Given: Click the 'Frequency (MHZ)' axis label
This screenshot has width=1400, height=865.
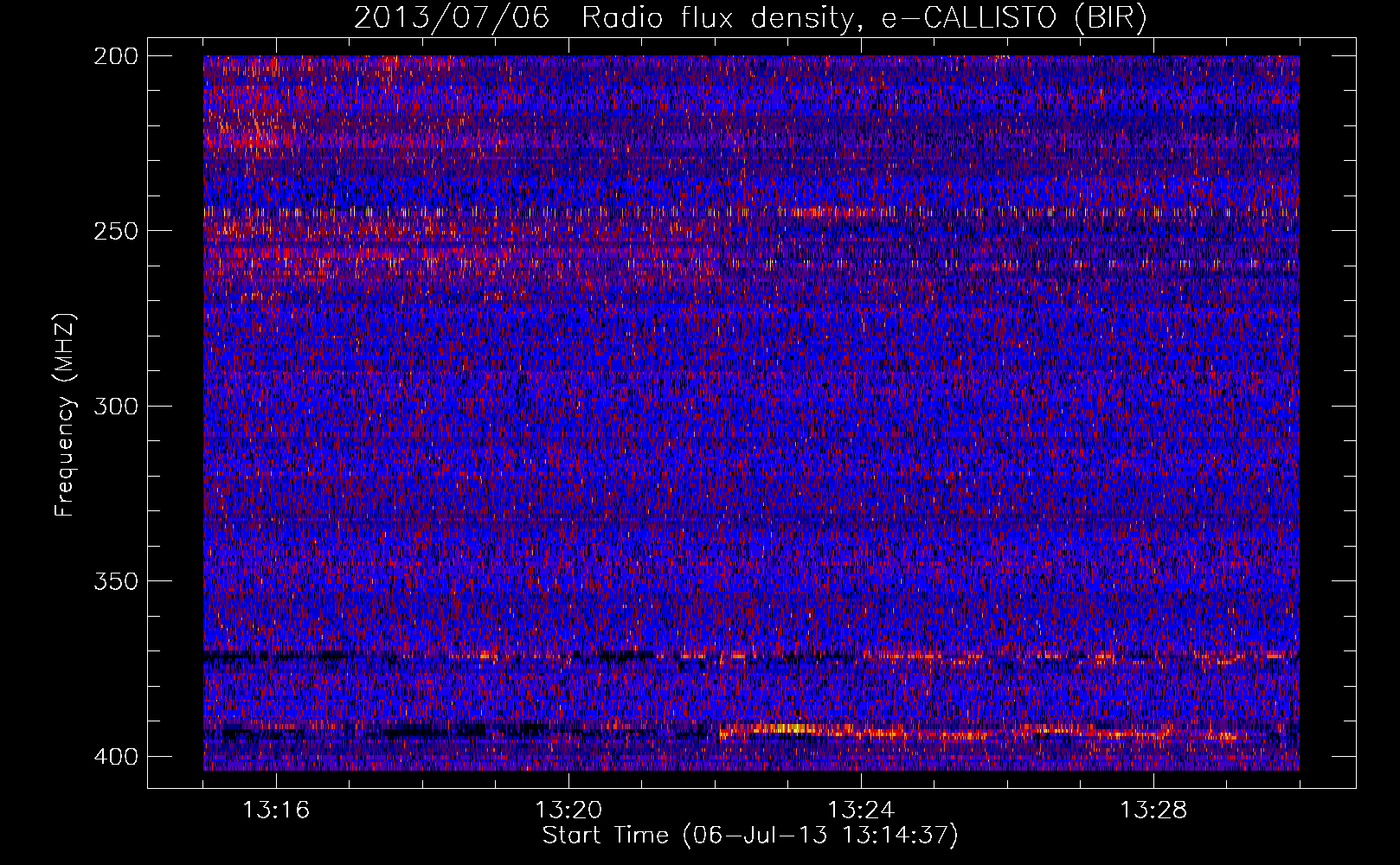Looking at the screenshot, I should click(x=65, y=415).
